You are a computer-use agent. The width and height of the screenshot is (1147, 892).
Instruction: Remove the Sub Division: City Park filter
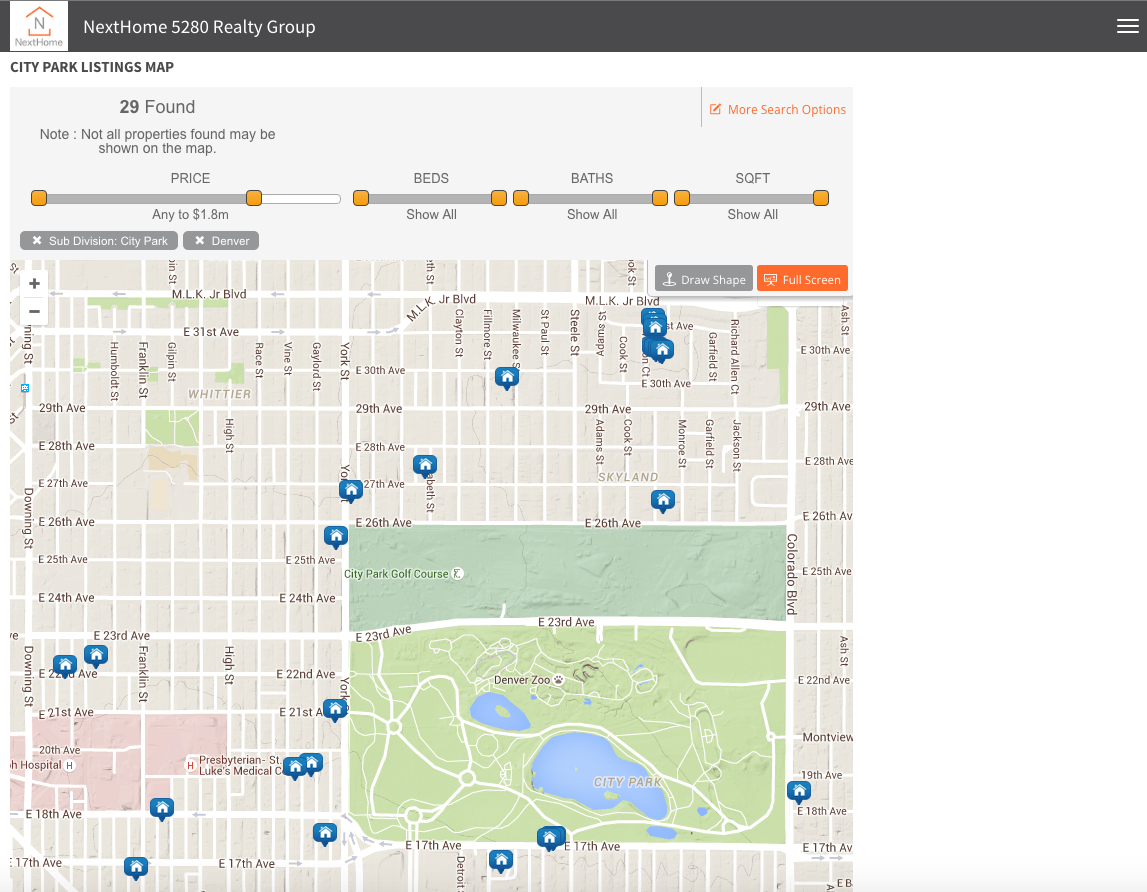click(x=37, y=241)
